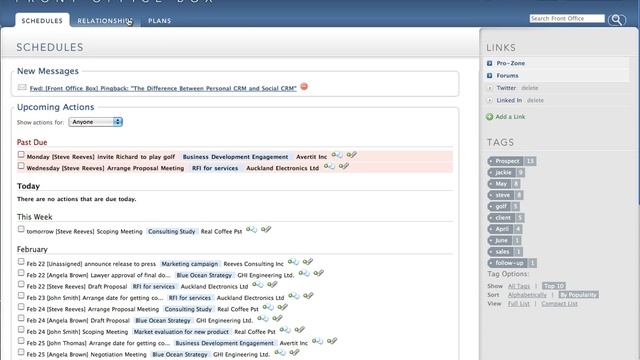The image size is (640, 360).
Task: Tick the Feb 25 Negotiation Meeting checkbox
Action: click(21, 352)
